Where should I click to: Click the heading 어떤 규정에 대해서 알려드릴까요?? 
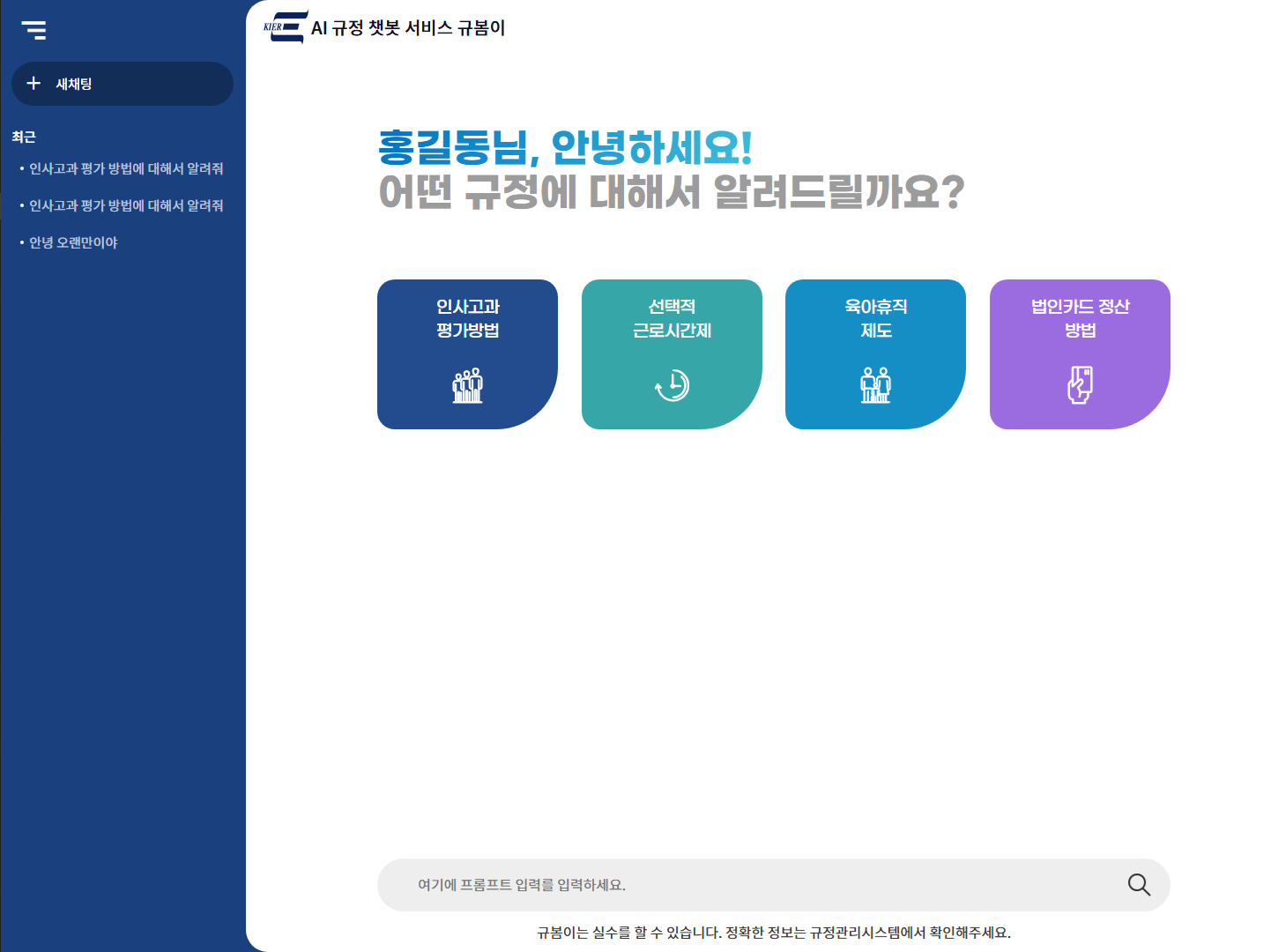point(672,191)
